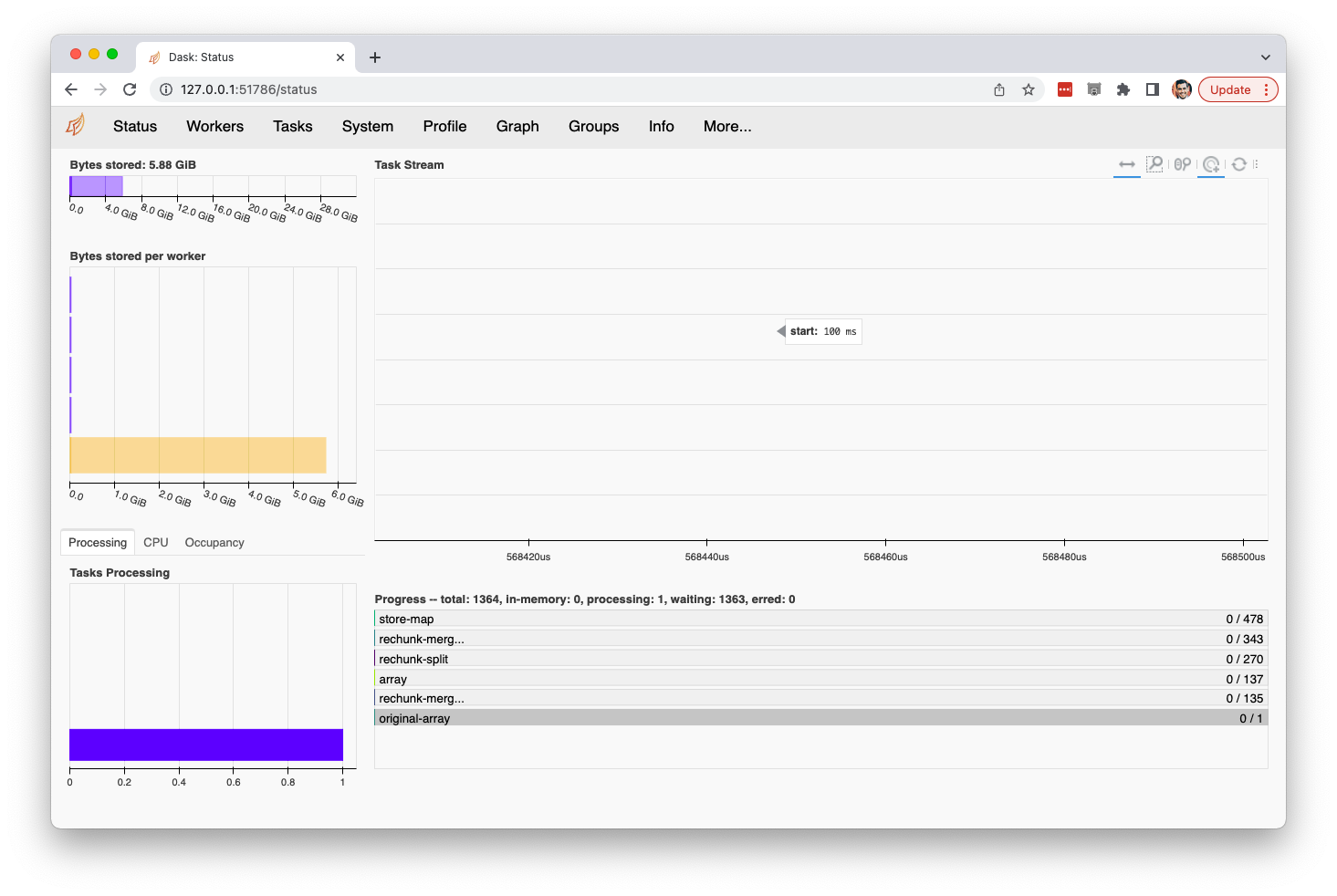1337x896 pixels.
Task: Click the Chrome profile avatar
Action: [x=1181, y=89]
